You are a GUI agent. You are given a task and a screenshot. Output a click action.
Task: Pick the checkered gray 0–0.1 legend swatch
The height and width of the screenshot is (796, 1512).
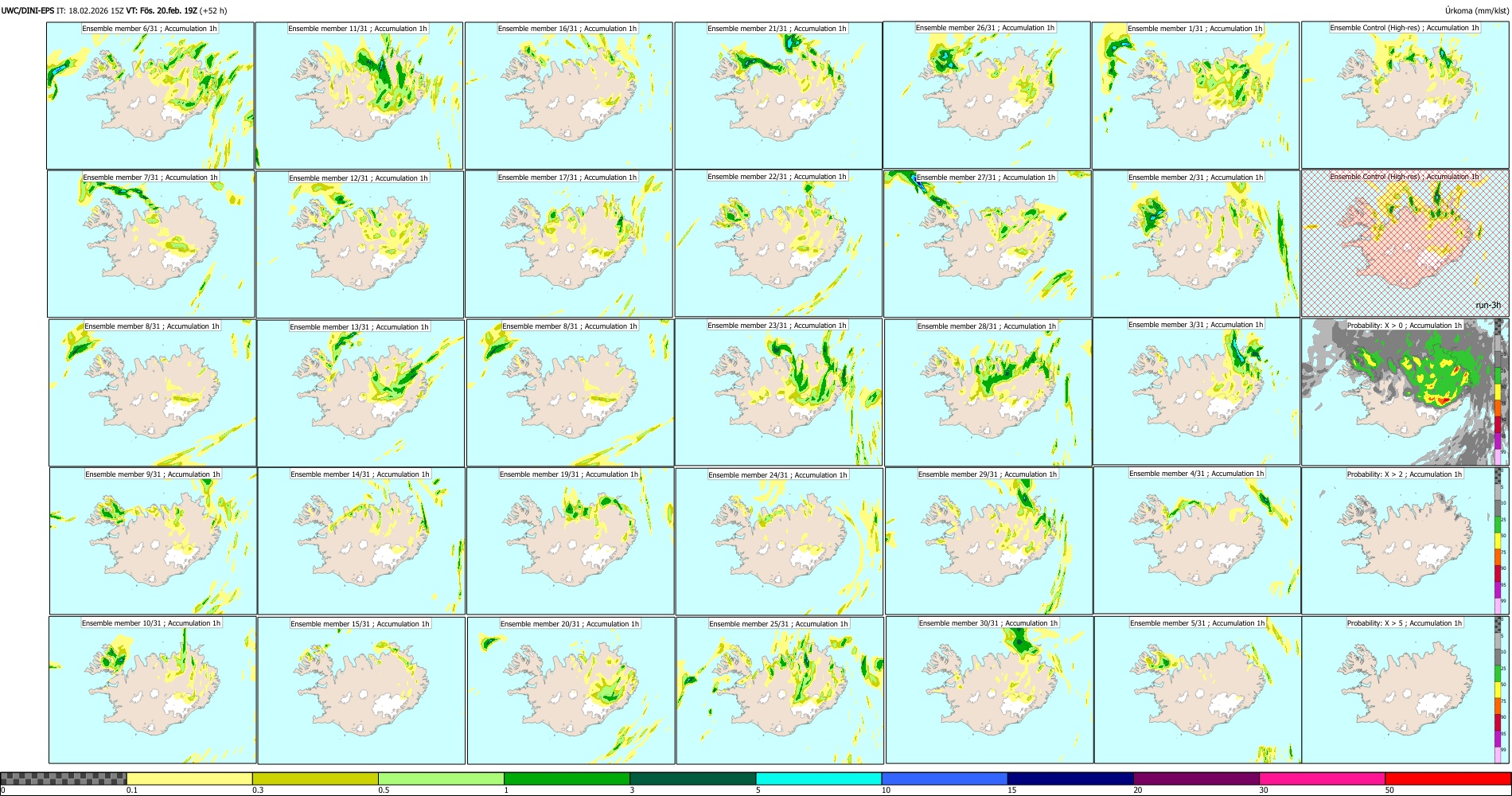64,778
